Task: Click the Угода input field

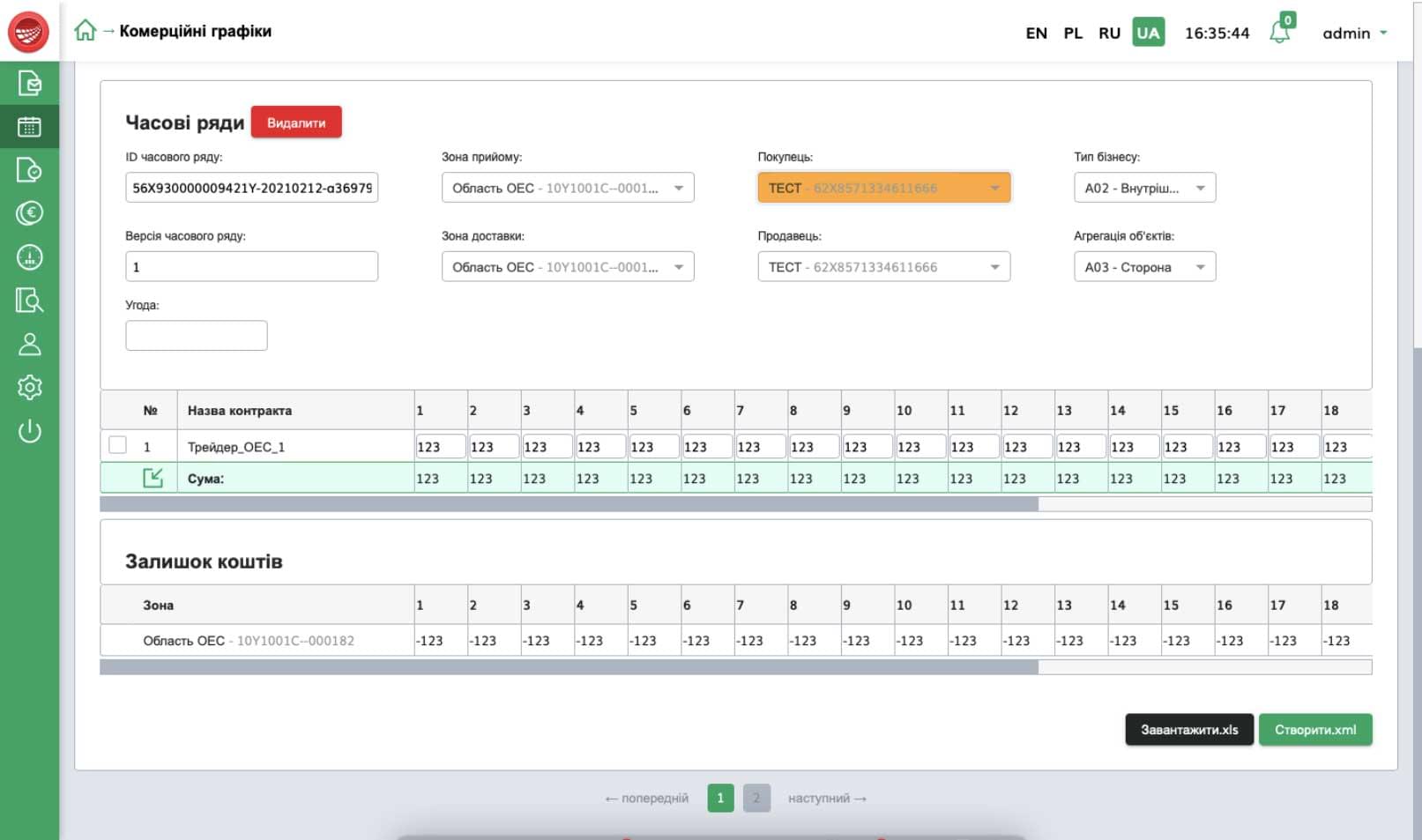Action: coord(196,336)
